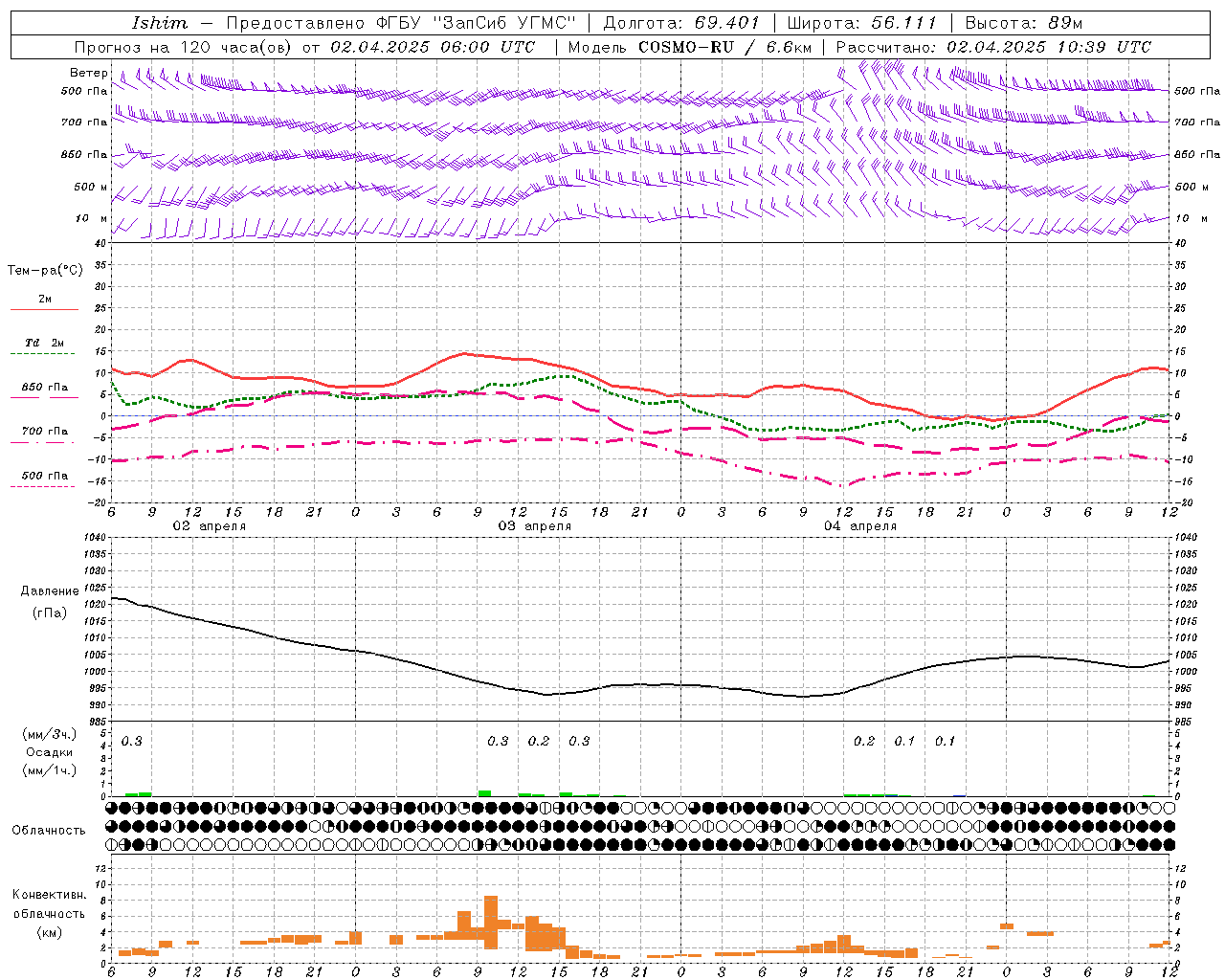Click the (мм/1ч.) units label
This screenshot has height=980, width=1225.
[48, 770]
